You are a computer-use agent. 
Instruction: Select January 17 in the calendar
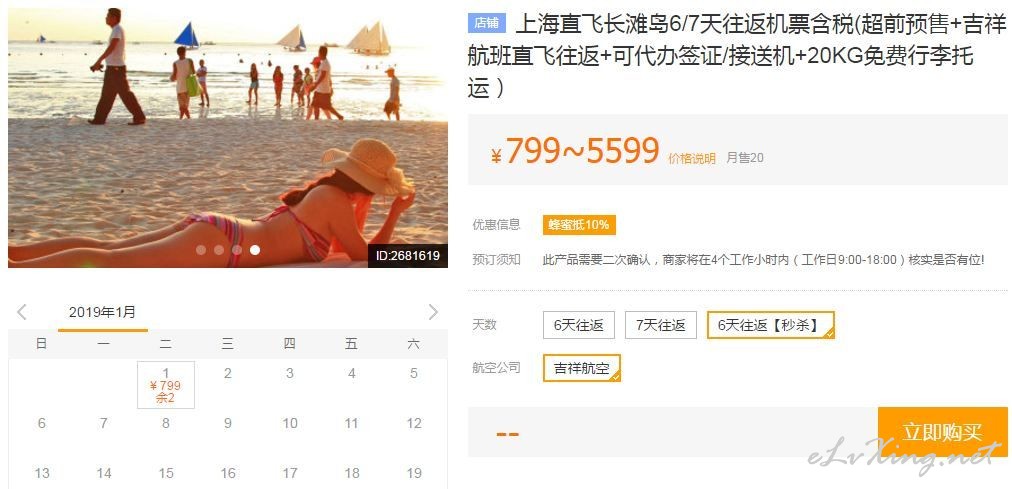290,474
